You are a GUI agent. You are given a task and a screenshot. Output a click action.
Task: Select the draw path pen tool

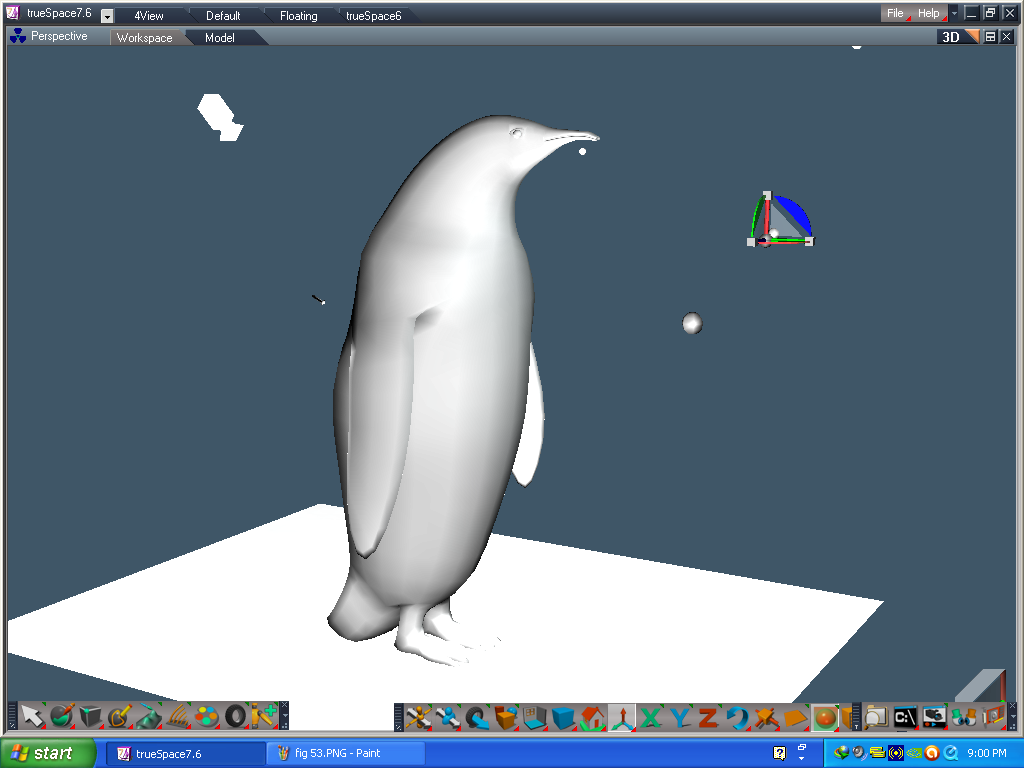click(117, 715)
